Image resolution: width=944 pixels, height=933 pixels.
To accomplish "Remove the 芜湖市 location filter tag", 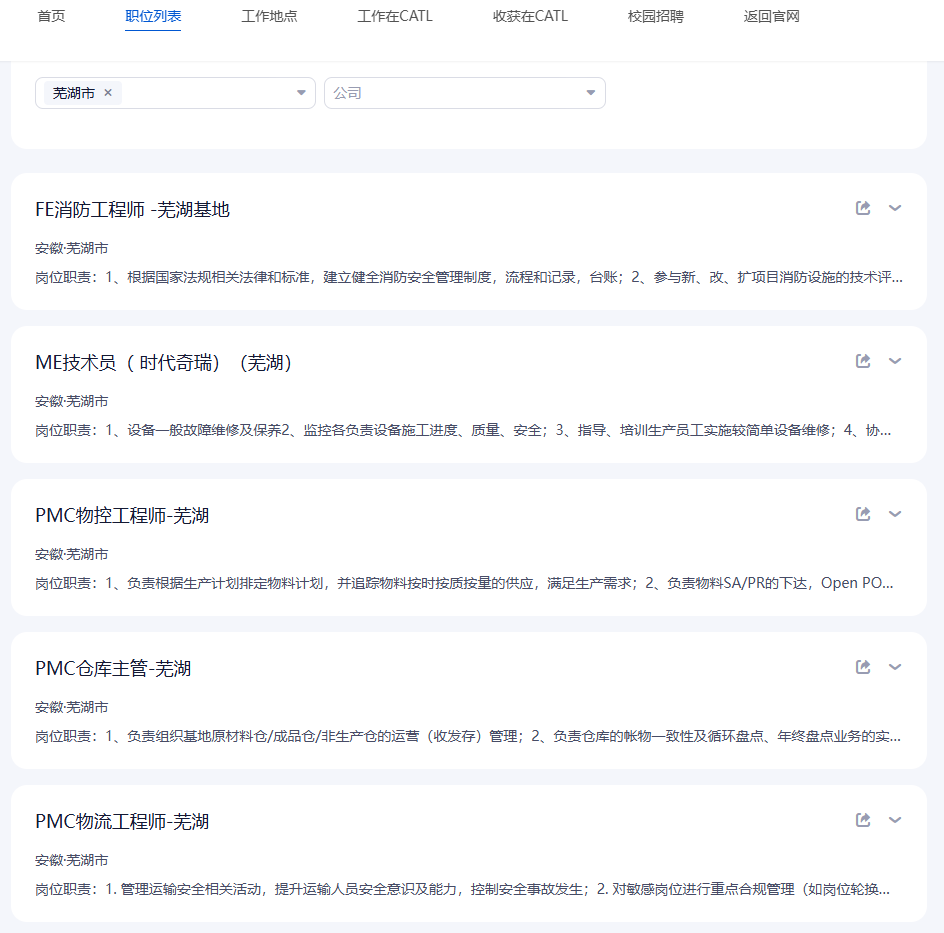I will (108, 93).
